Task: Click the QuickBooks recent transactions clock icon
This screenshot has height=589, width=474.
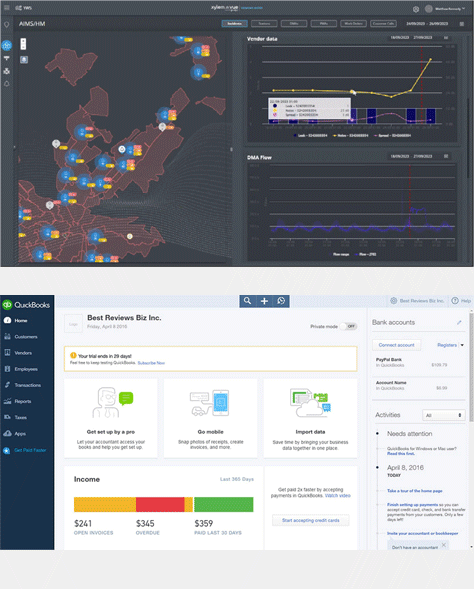Action: pos(281,301)
